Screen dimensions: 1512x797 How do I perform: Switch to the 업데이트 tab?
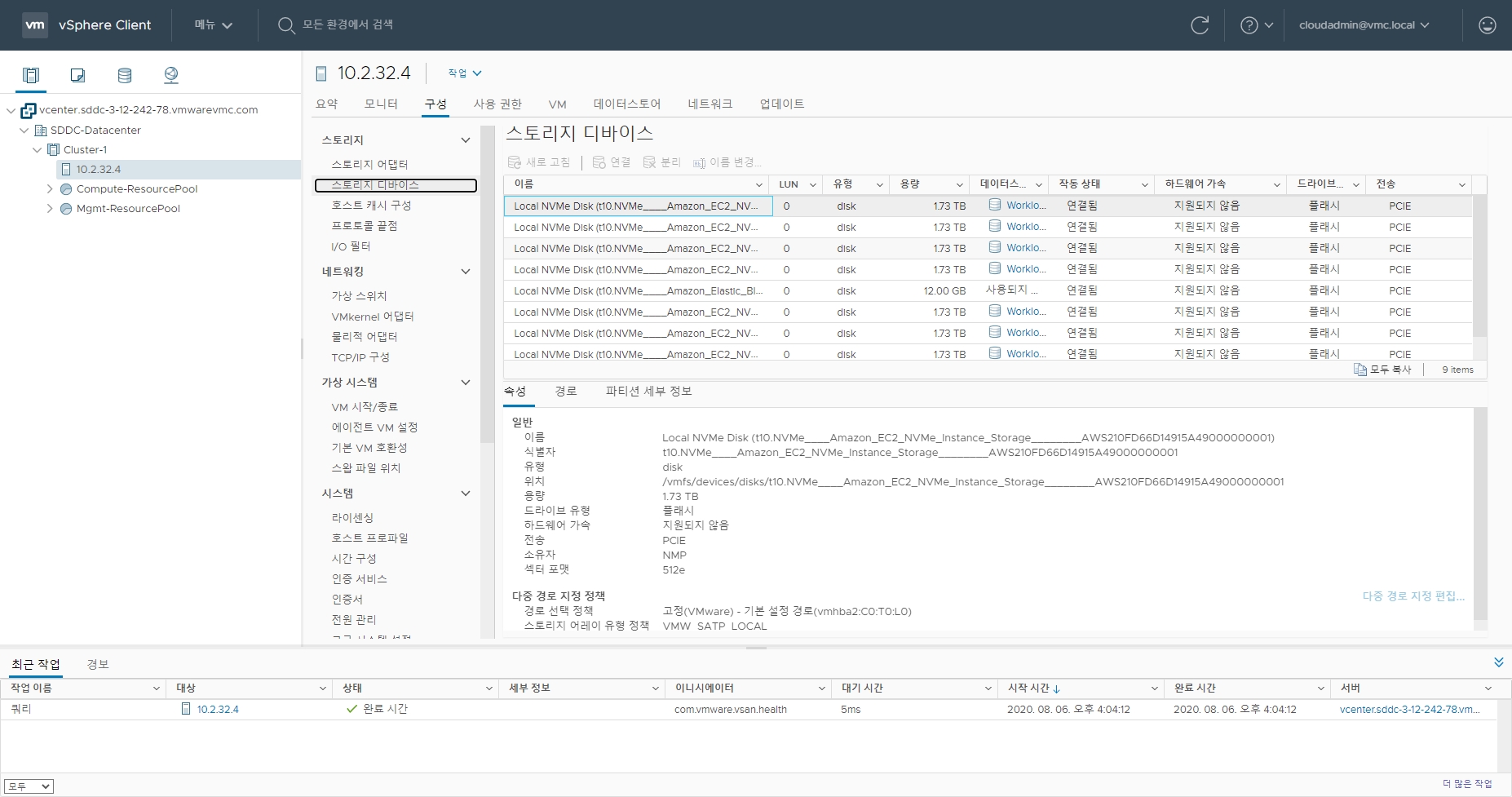[x=782, y=104]
